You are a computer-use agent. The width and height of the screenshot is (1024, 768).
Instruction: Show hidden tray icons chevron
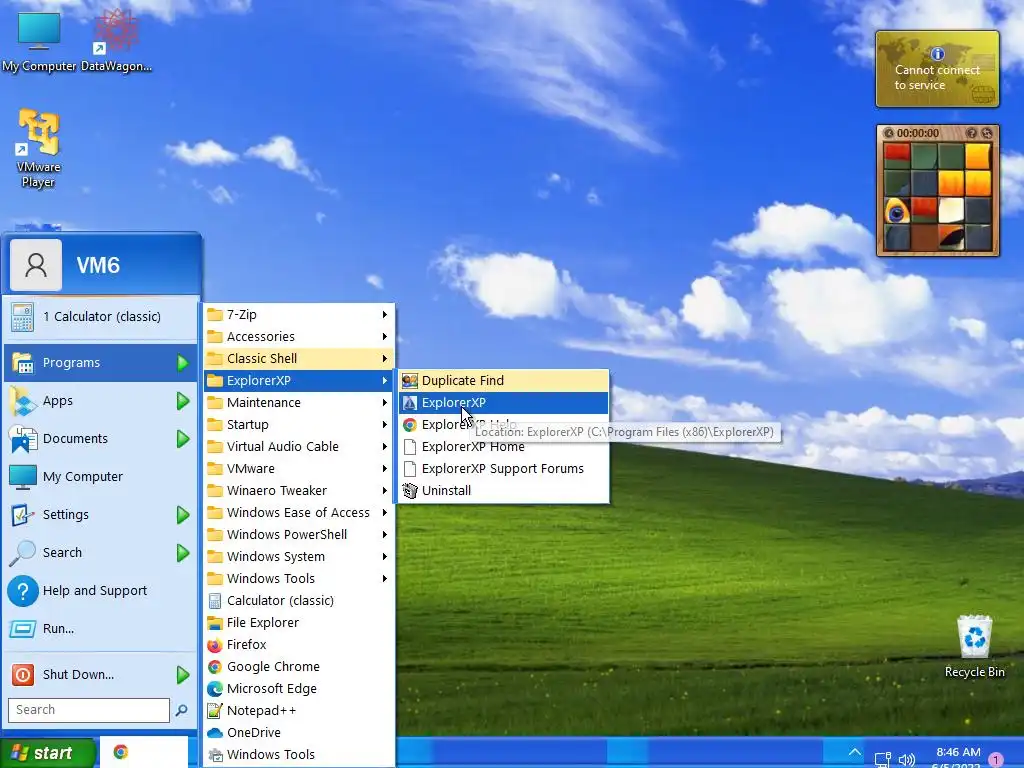854,753
